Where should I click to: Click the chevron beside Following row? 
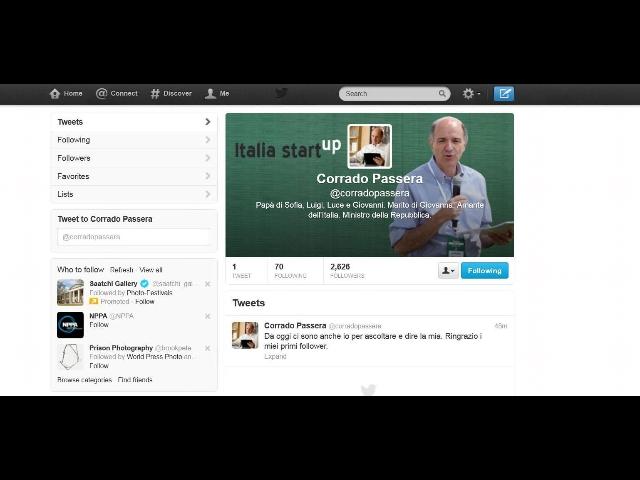208,140
